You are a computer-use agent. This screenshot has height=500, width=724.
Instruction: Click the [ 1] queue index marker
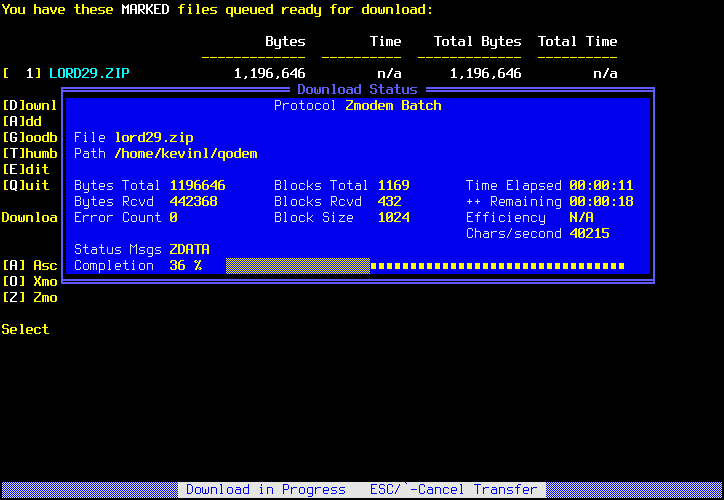pos(22,73)
